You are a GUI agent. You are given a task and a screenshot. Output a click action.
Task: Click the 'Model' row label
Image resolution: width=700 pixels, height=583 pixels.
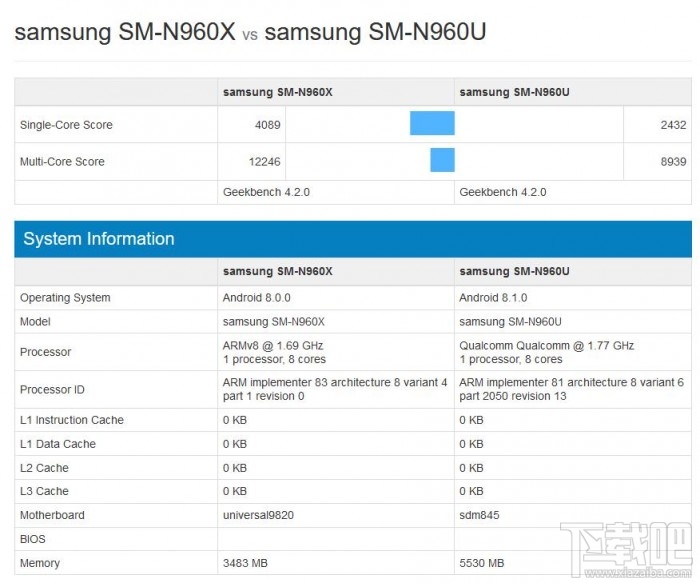pos(35,322)
